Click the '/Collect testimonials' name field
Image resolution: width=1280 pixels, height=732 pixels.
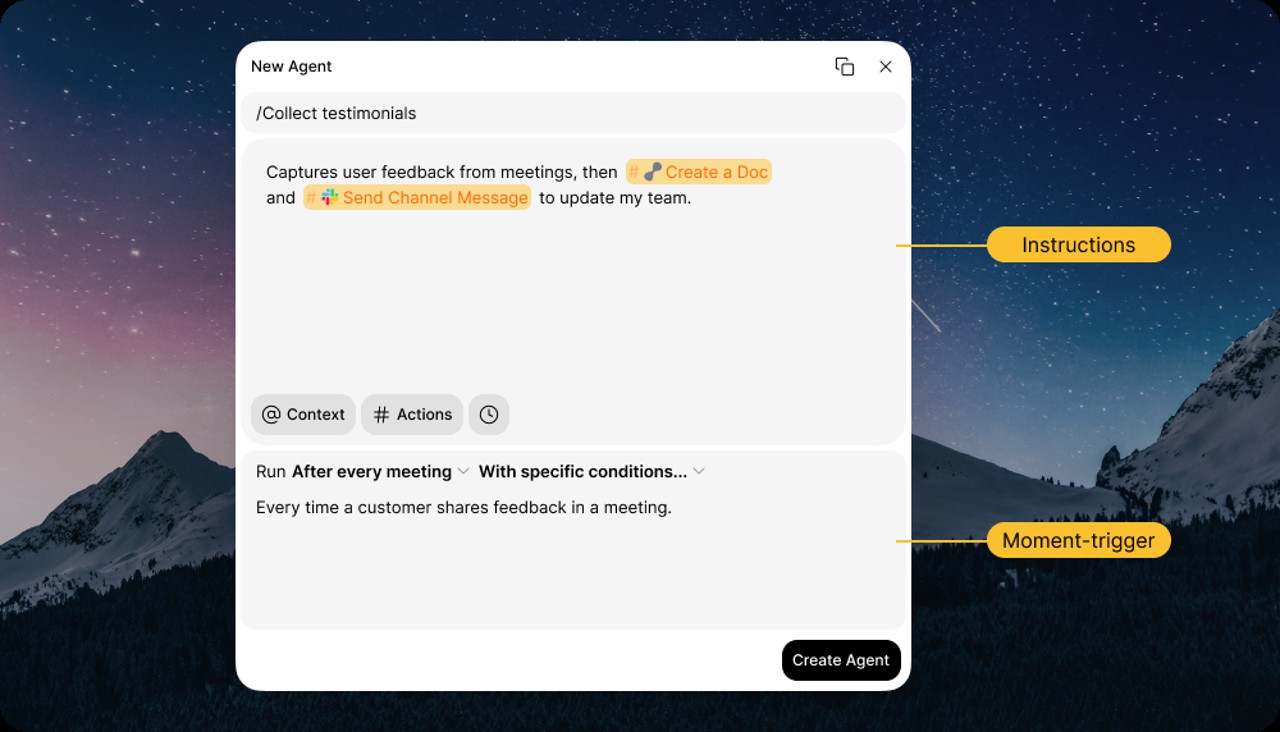click(573, 113)
